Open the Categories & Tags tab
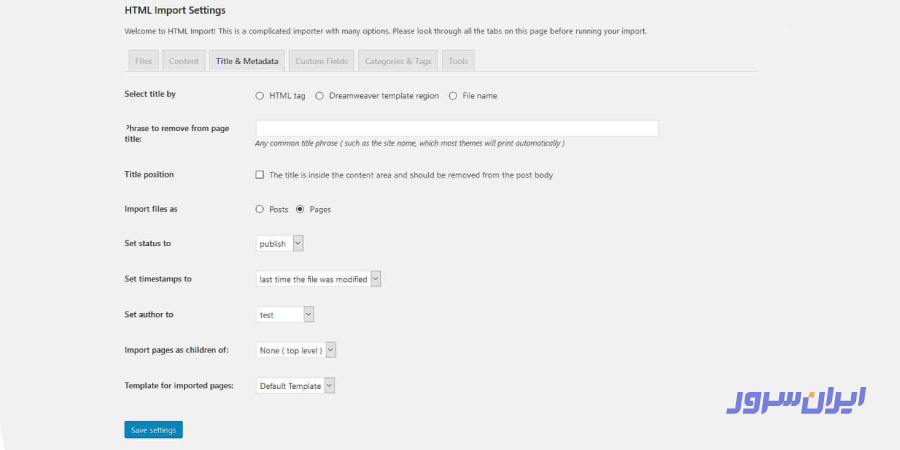This screenshot has width=900, height=450. (398, 61)
